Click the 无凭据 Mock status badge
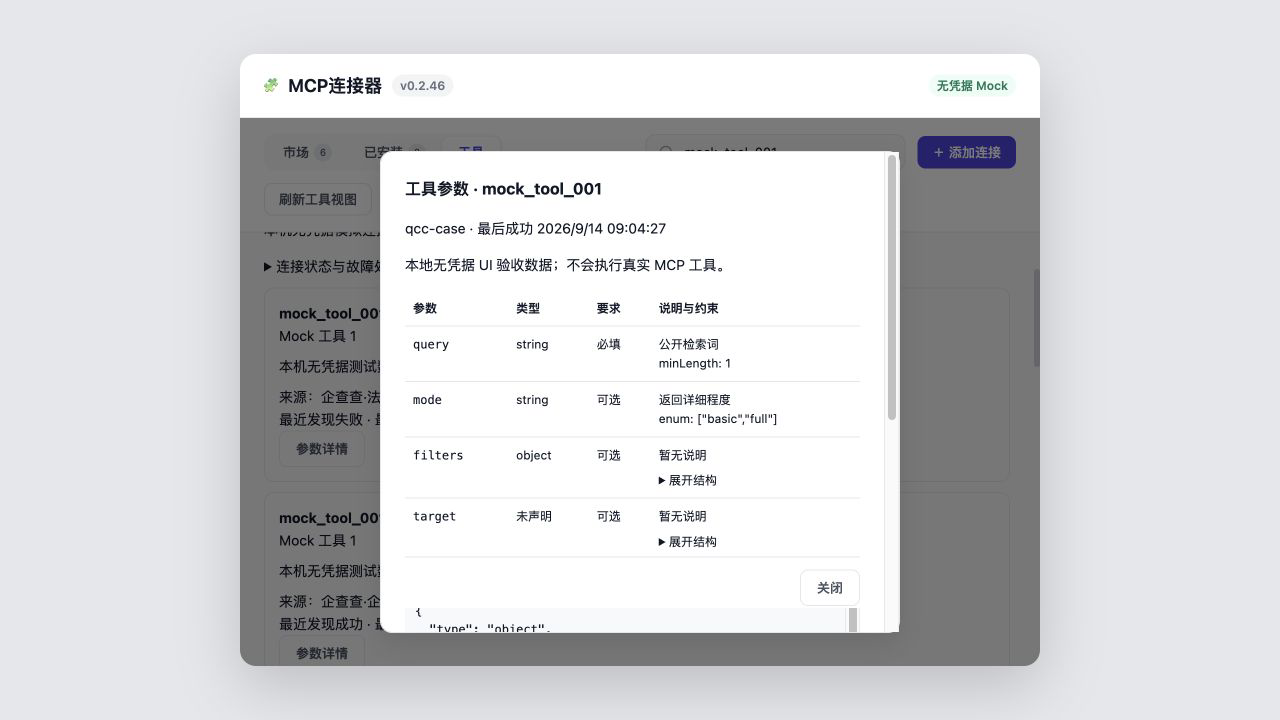Image resolution: width=1280 pixels, height=720 pixels. tap(972, 86)
